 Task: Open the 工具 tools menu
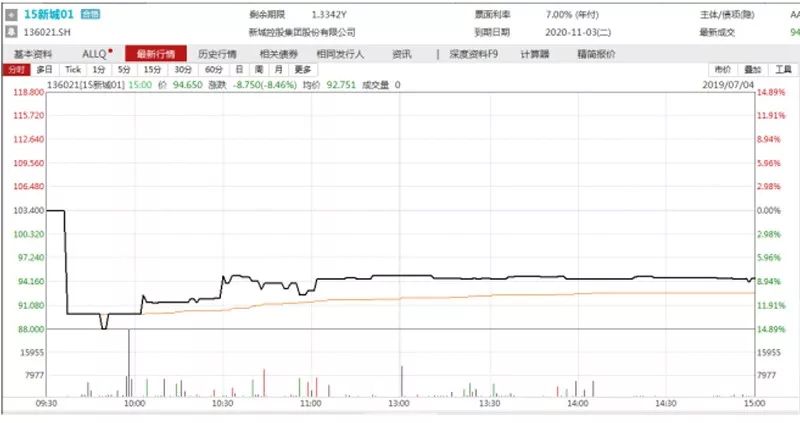point(783,69)
